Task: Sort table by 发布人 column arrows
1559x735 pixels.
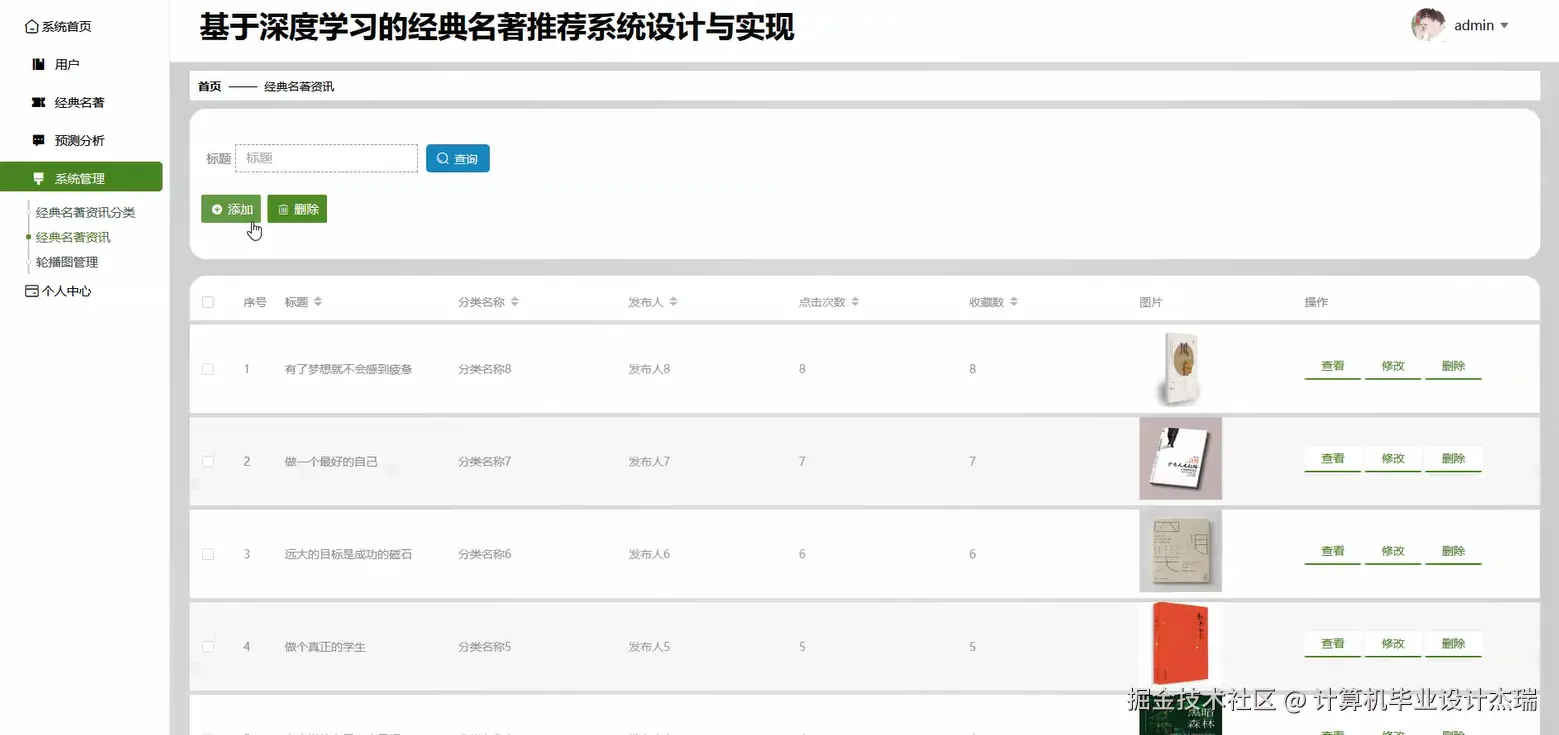Action: click(673, 302)
